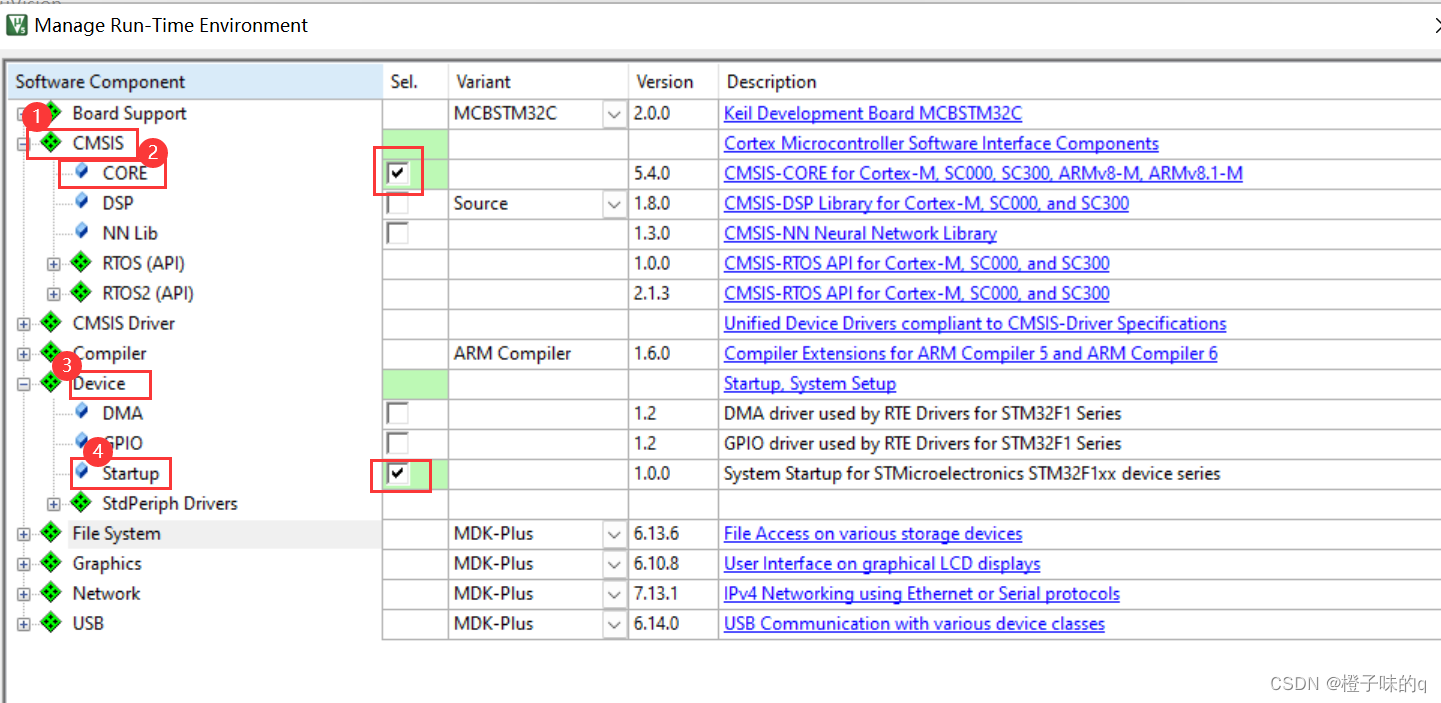Click the ARM Compiler variant cell
The width and height of the screenshot is (1441, 703).
click(538, 354)
